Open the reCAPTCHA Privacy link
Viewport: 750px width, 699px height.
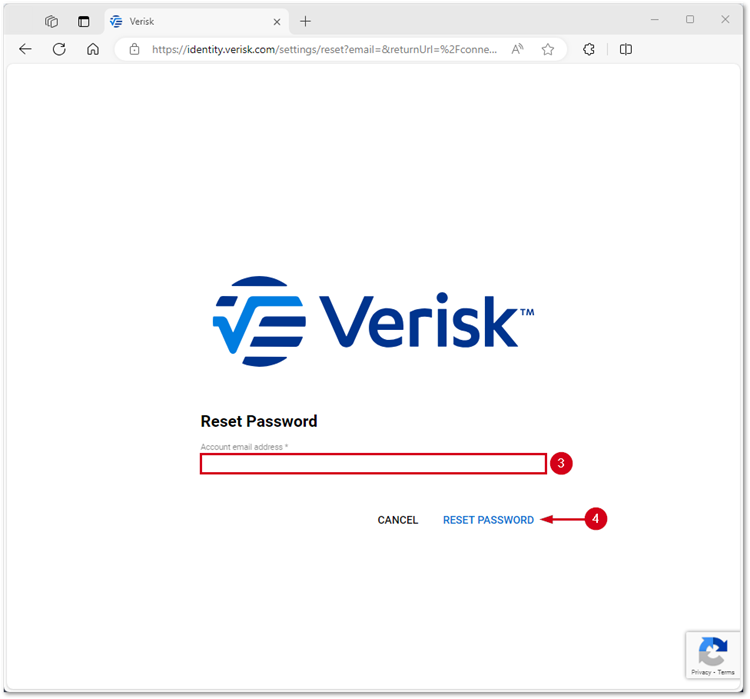point(701,672)
